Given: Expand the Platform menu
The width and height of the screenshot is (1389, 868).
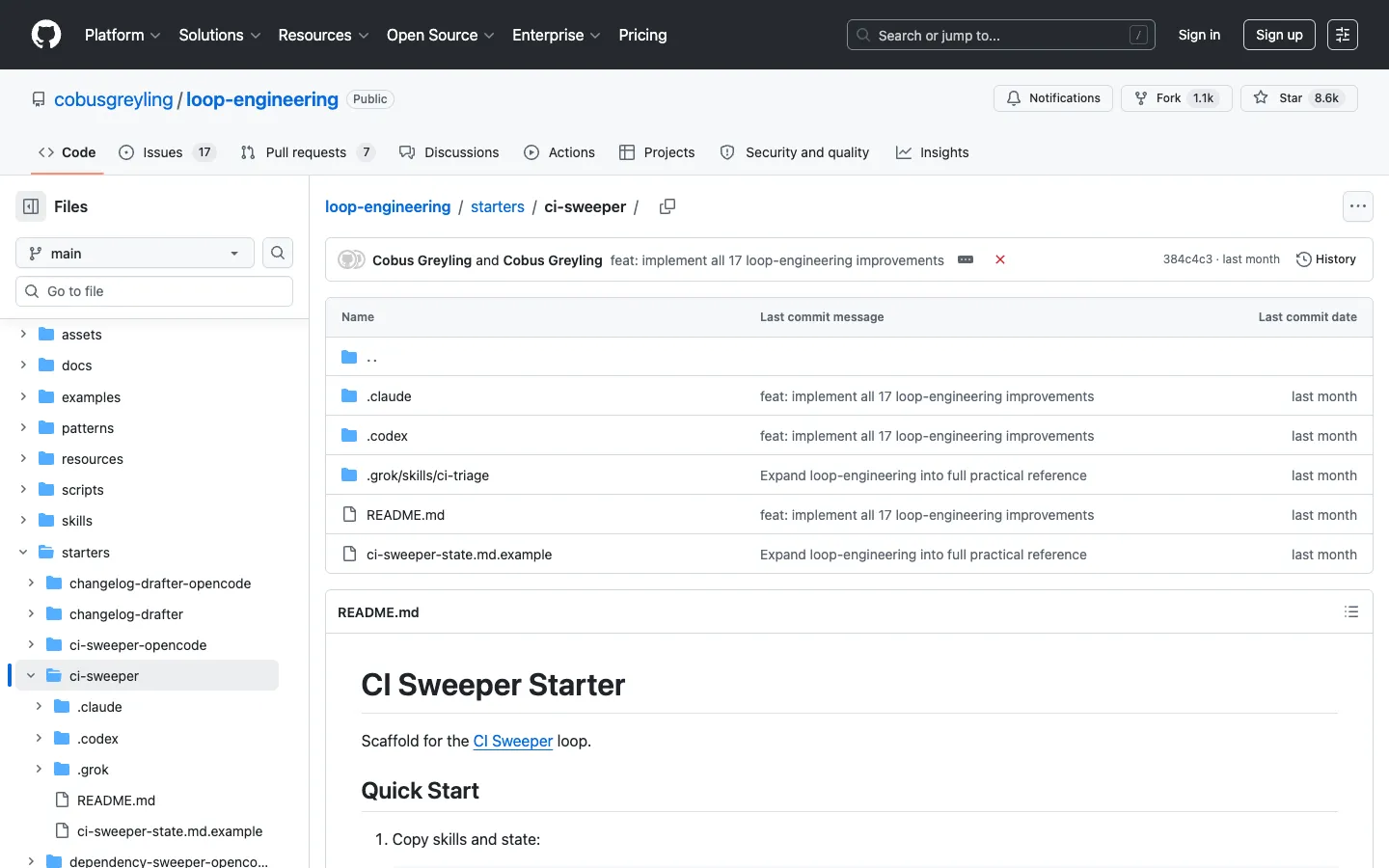Looking at the screenshot, I should pyautogui.click(x=123, y=35).
